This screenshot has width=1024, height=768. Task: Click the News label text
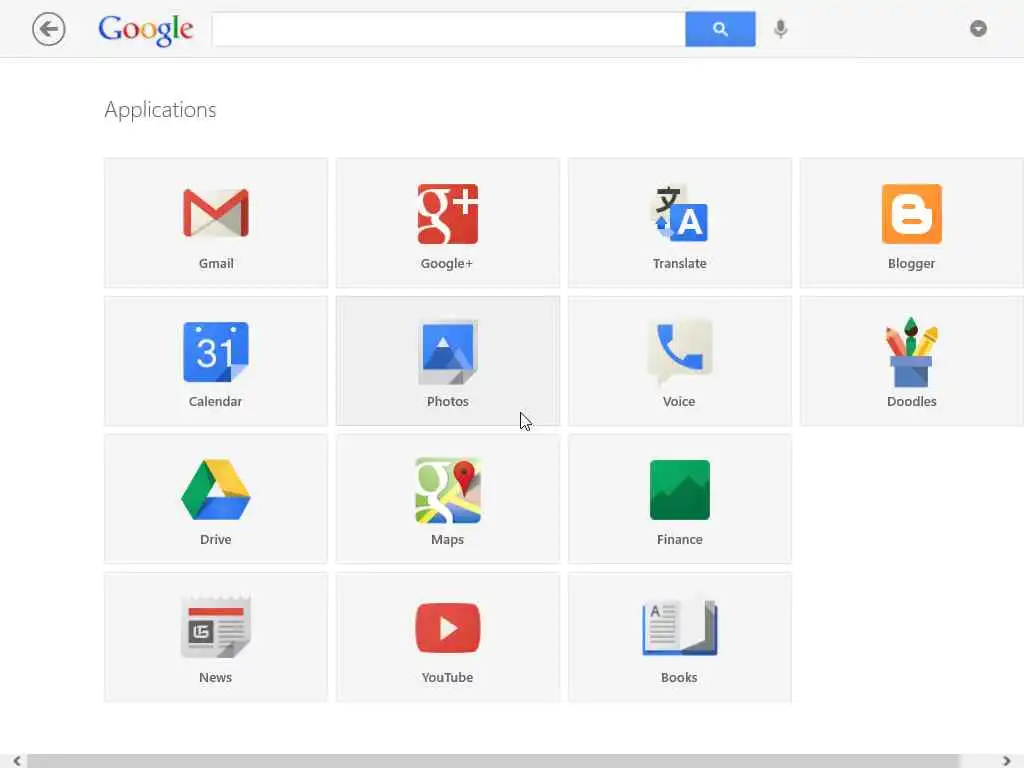216,677
